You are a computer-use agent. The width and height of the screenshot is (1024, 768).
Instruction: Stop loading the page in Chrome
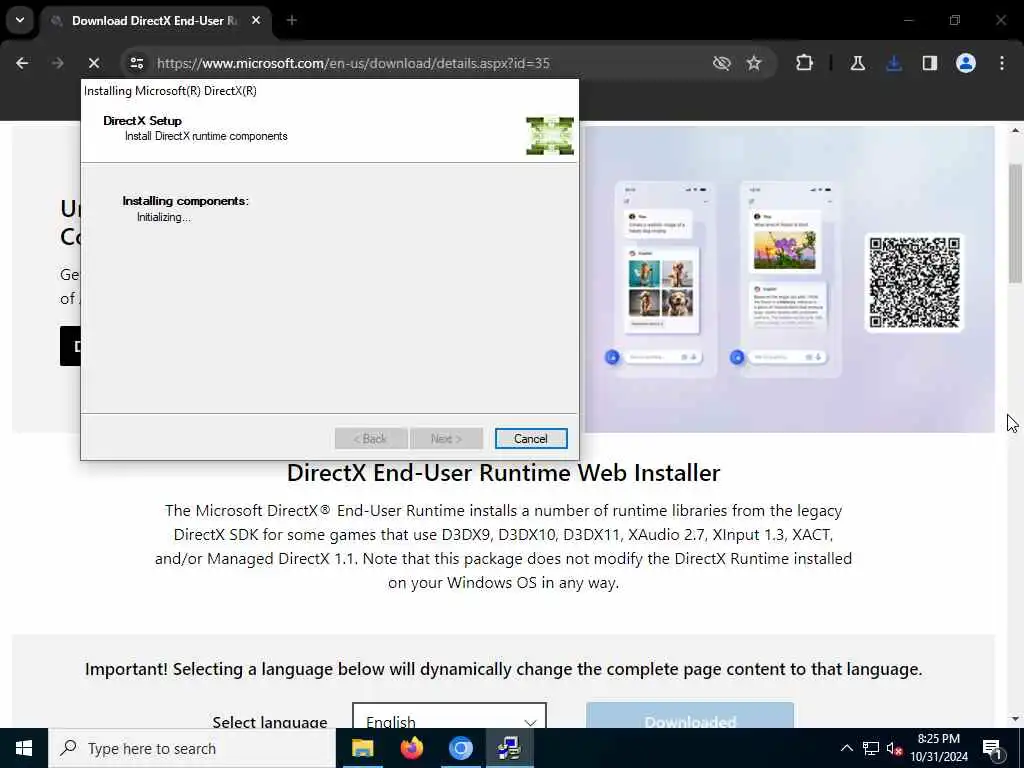pyautogui.click(x=93, y=63)
